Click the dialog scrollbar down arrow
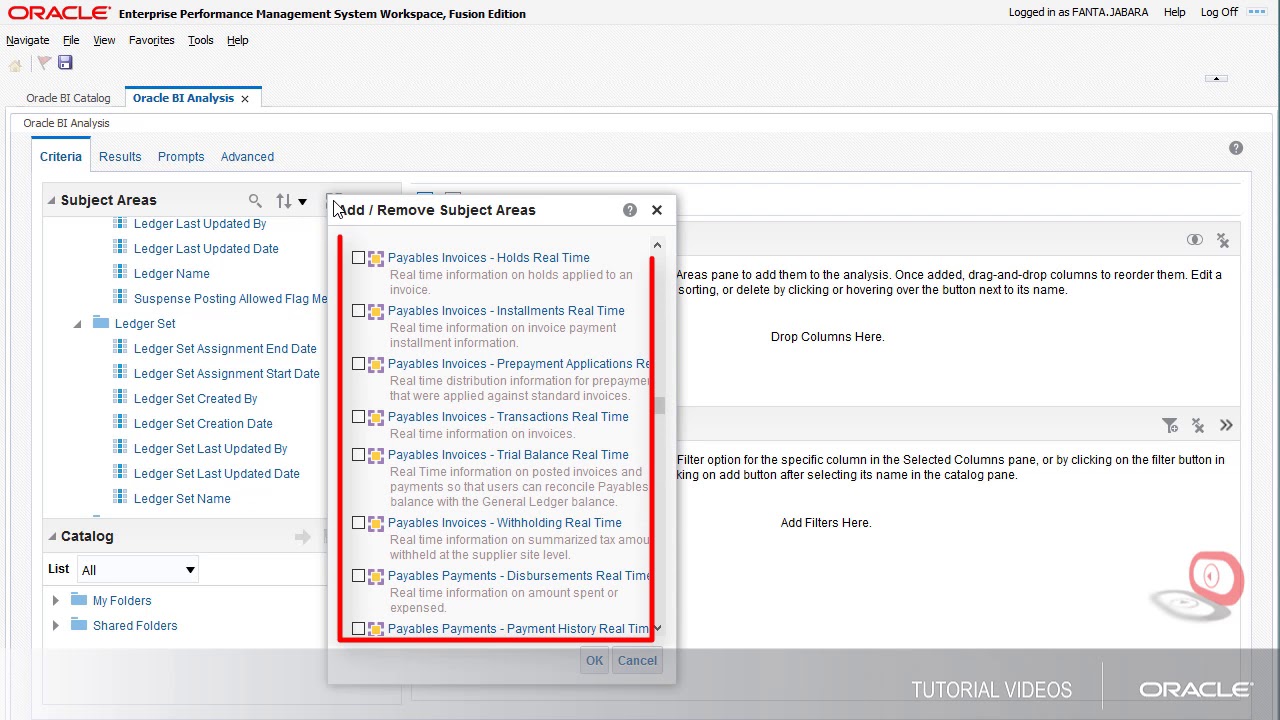This screenshot has height=720, width=1280. [x=657, y=628]
